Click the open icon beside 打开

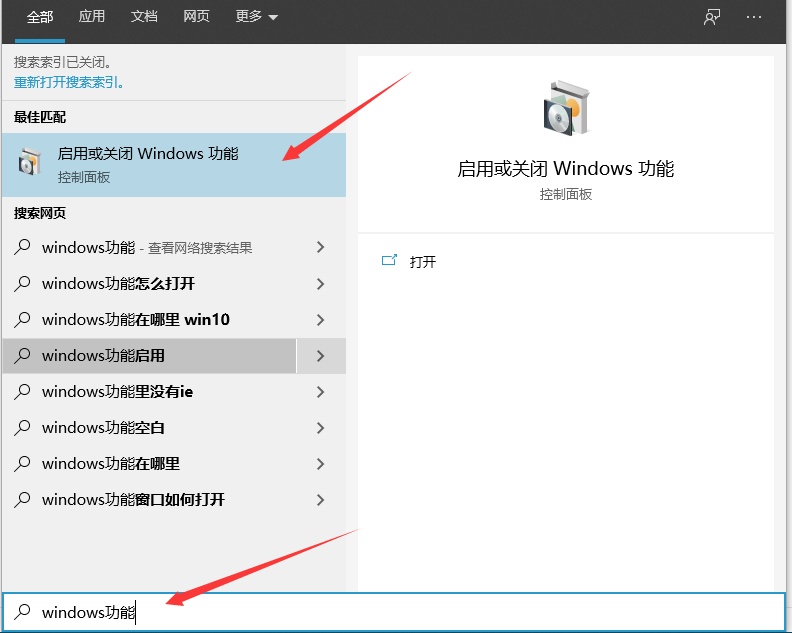click(389, 260)
